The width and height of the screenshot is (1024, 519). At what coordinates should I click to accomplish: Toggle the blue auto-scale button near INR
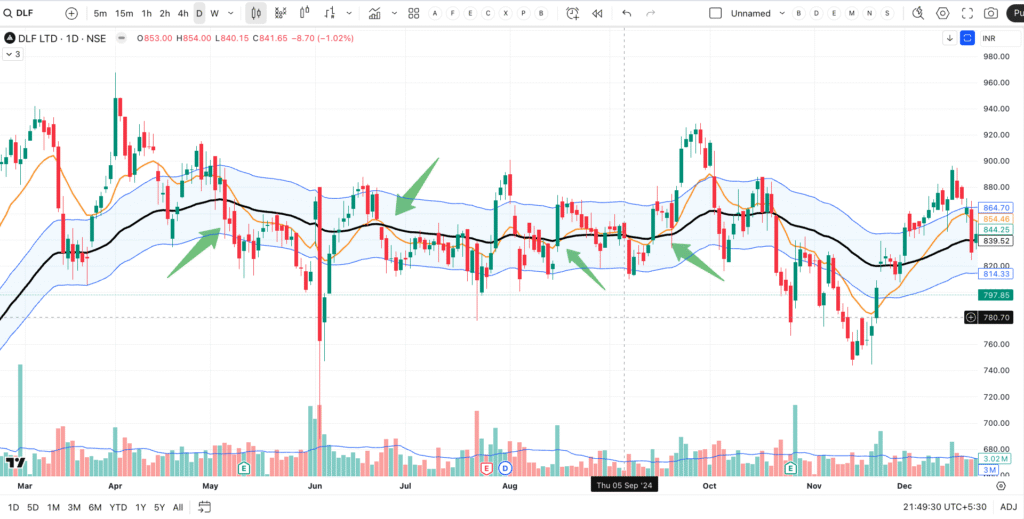click(967, 38)
